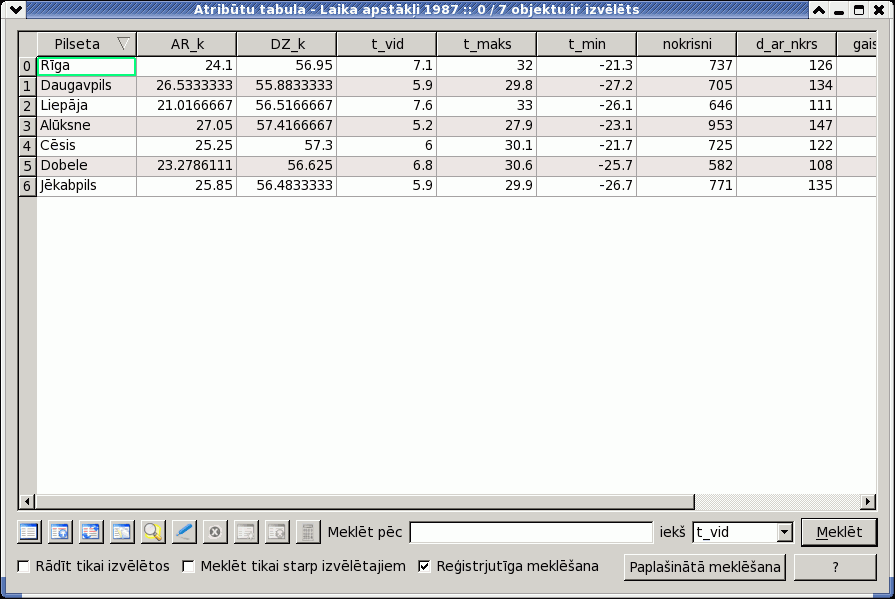Click the Alūksne cell
Viewport: 895px width, 599px height.
pos(87,126)
